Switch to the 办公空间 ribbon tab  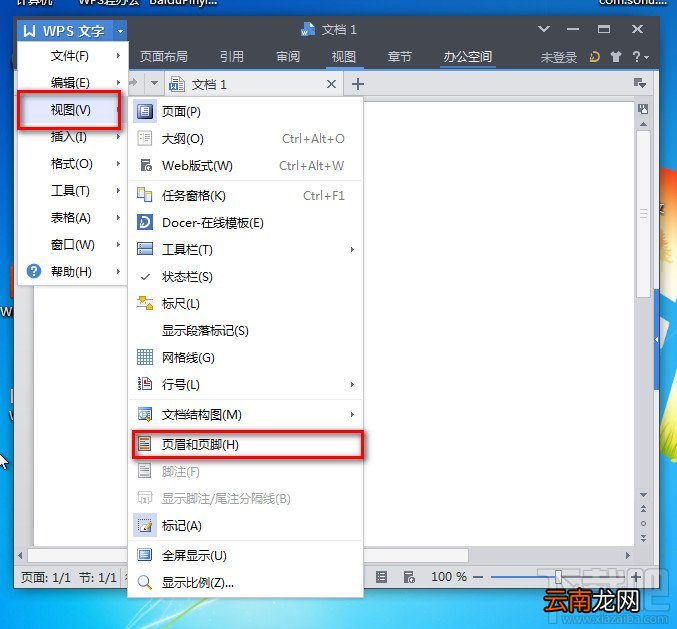tap(468, 57)
